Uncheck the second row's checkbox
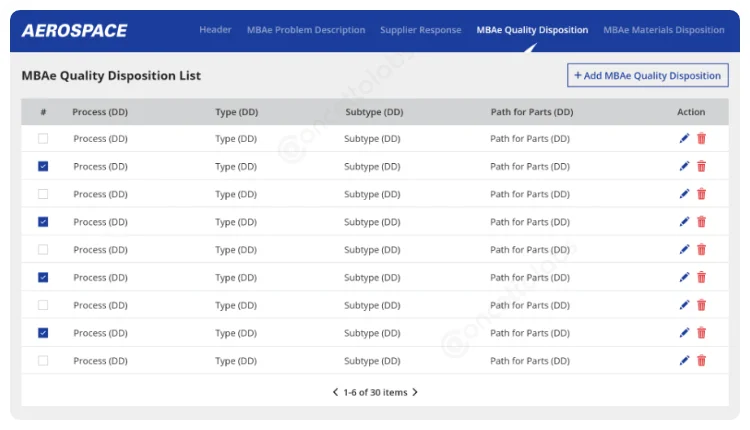 tap(43, 167)
